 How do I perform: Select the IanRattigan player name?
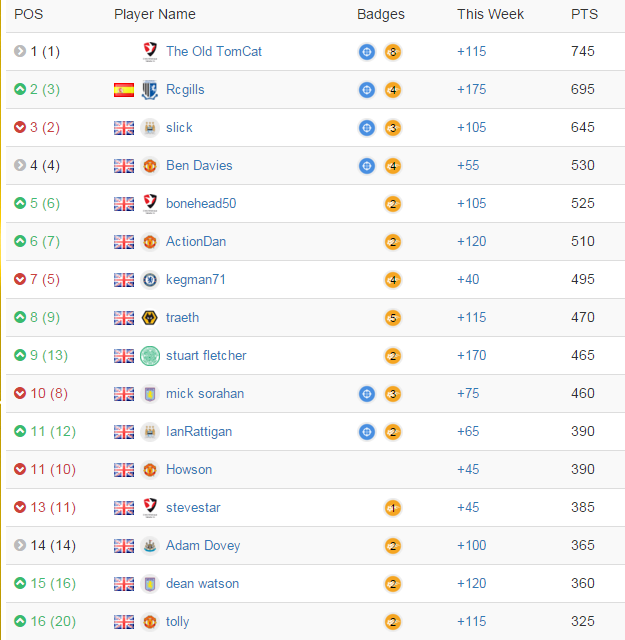(x=199, y=432)
